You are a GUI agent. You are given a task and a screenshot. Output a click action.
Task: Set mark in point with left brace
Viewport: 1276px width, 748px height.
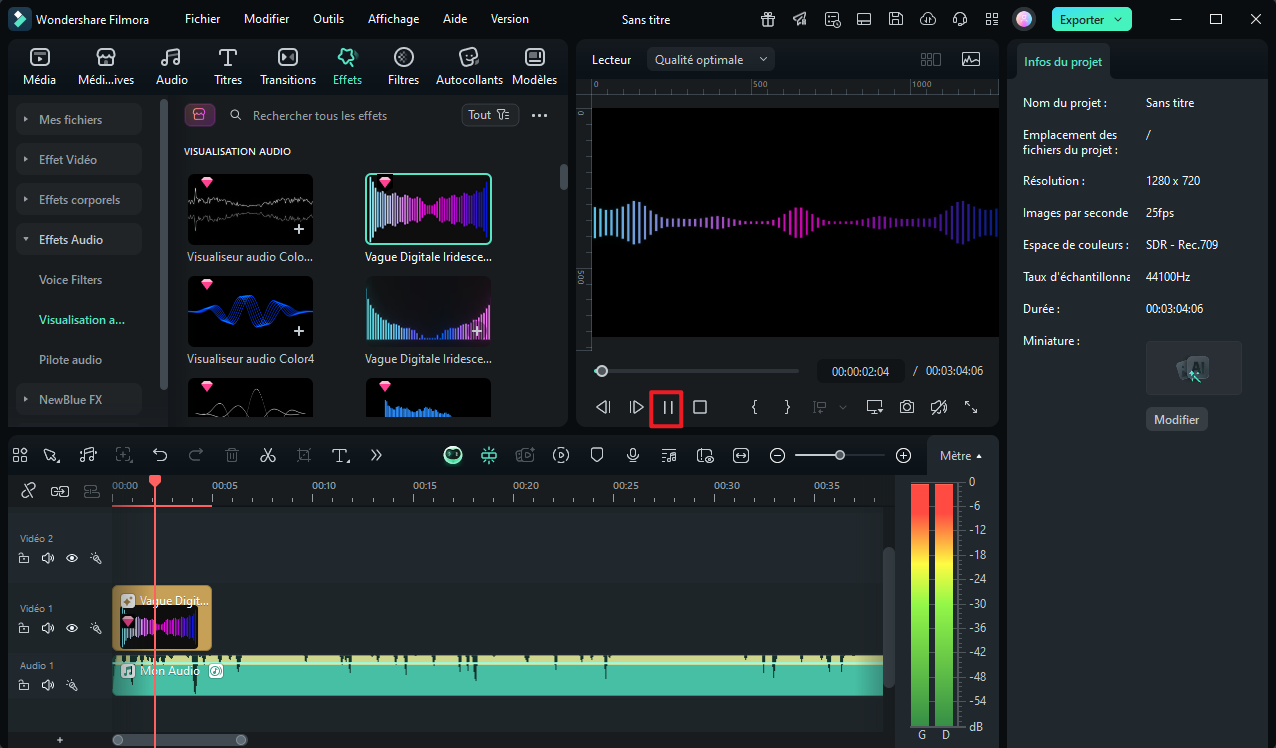[755, 407]
